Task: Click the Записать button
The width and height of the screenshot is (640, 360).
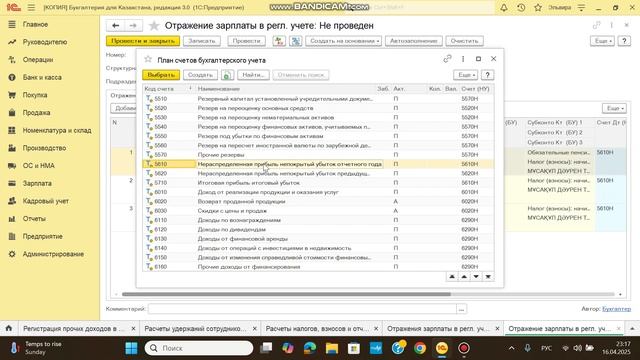Action: click(202, 41)
